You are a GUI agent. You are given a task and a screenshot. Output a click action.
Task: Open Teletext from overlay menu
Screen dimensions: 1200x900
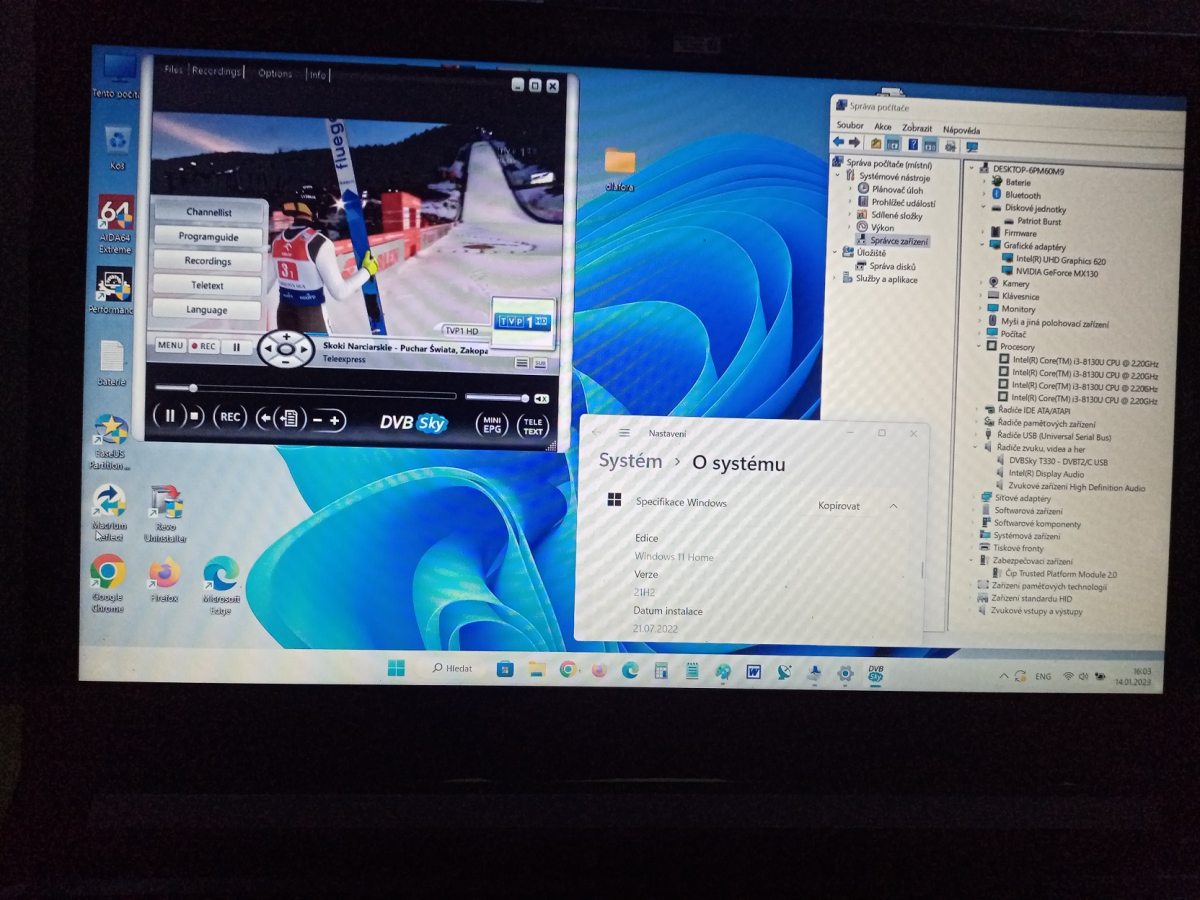(208, 285)
